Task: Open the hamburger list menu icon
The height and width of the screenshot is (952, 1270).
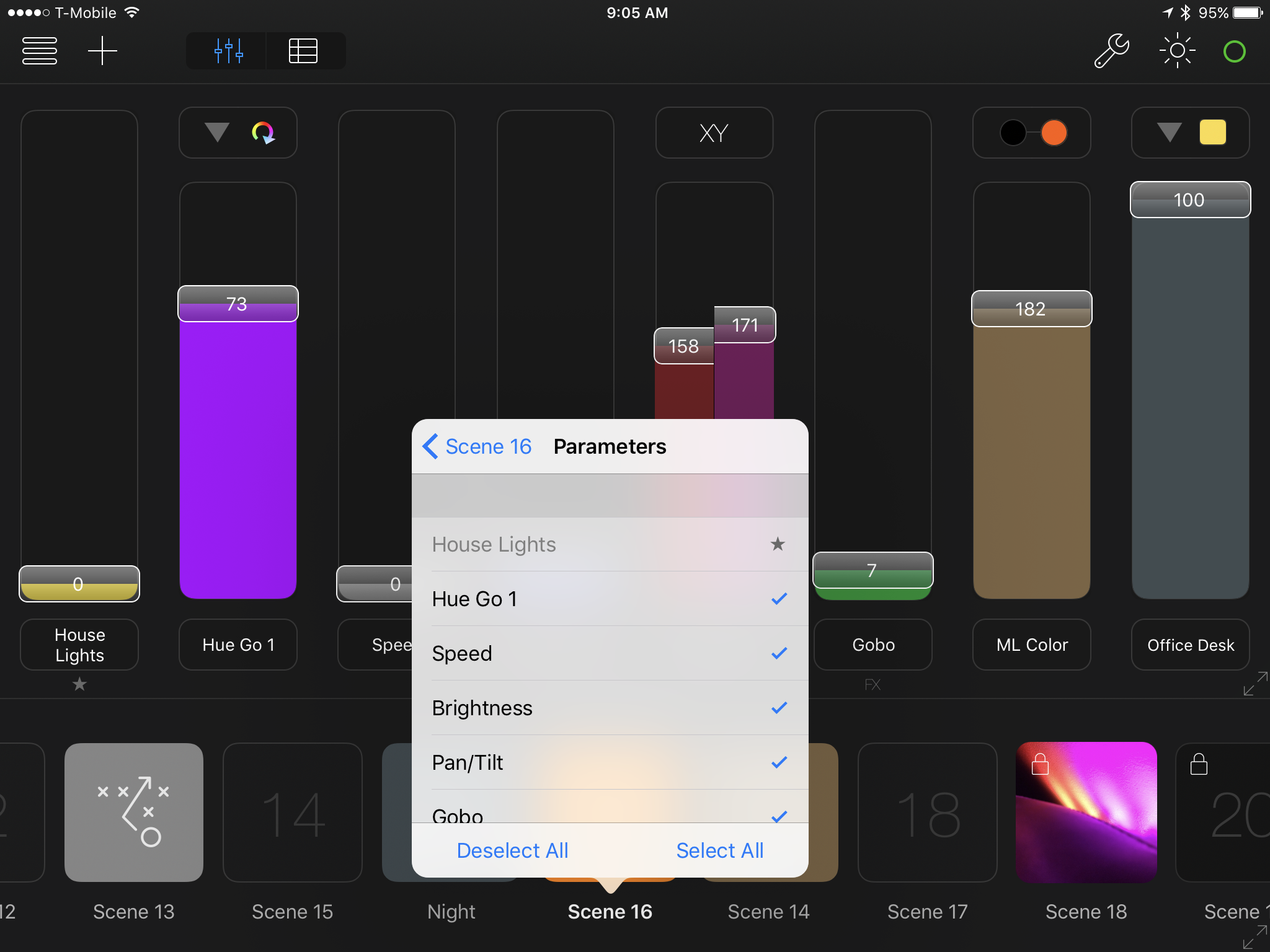Action: click(40, 51)
